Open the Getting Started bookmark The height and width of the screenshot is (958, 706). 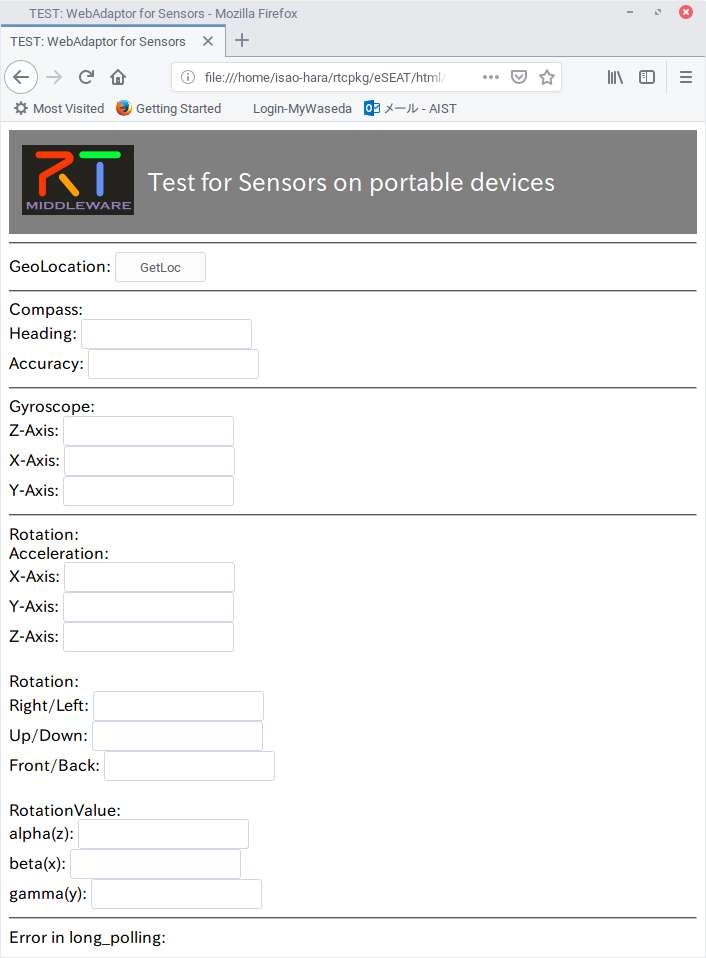click(169, 109)
